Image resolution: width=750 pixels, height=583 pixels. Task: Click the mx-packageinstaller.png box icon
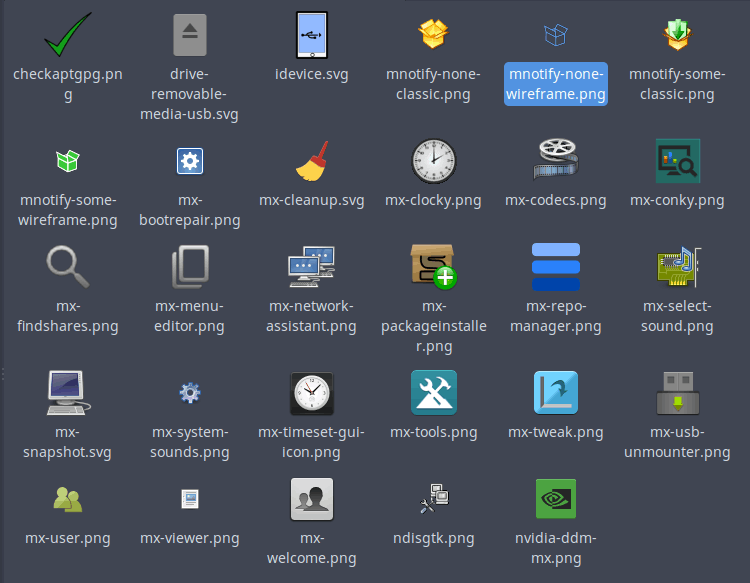[434, 267]
